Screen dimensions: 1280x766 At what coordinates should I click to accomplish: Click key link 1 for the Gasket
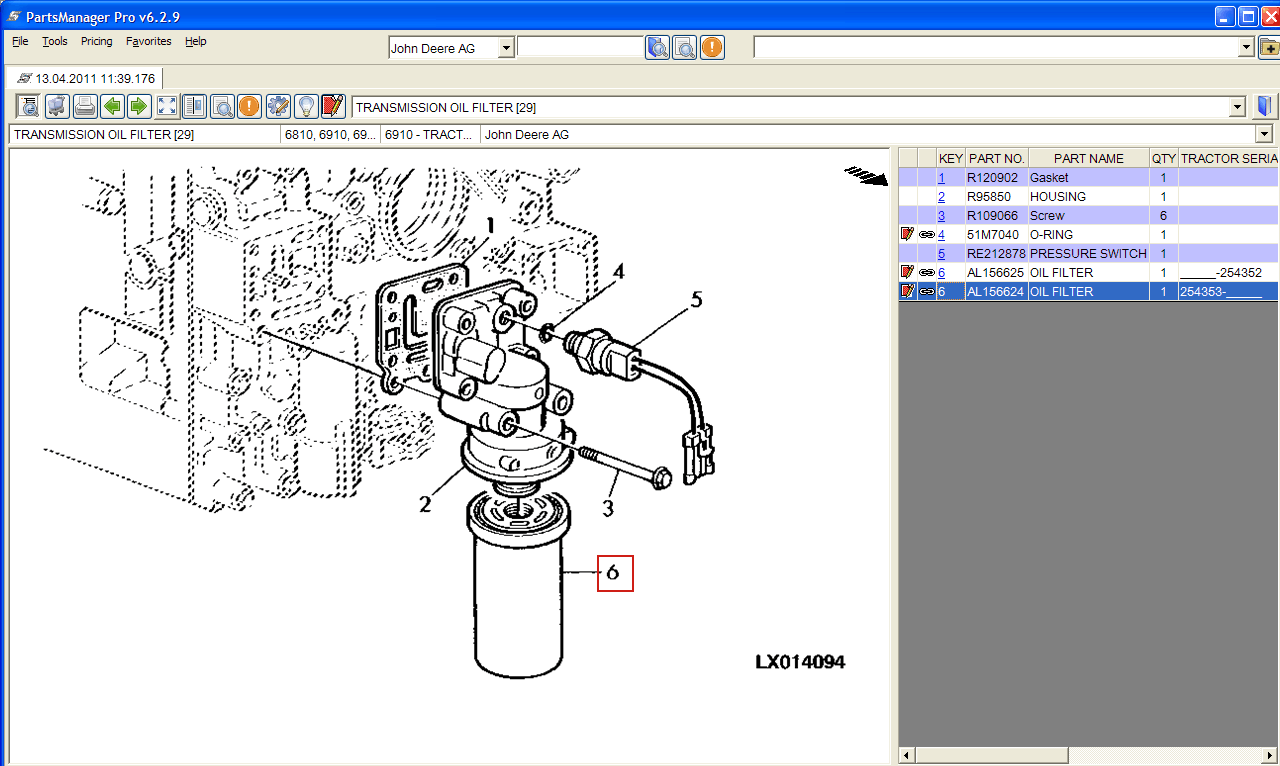(941, 177)
